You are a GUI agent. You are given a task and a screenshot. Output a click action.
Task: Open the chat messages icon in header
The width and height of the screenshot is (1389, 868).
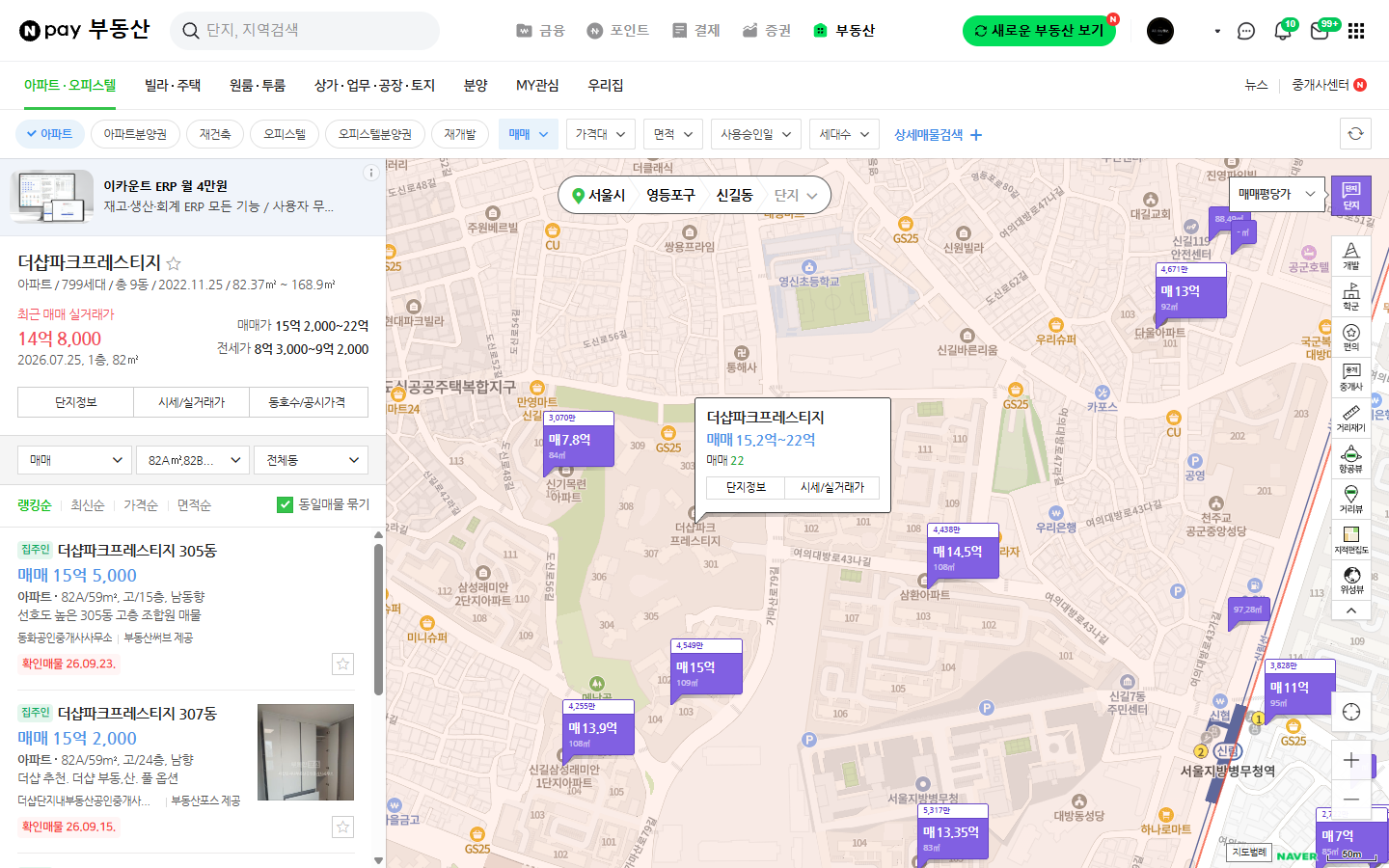1246,31
